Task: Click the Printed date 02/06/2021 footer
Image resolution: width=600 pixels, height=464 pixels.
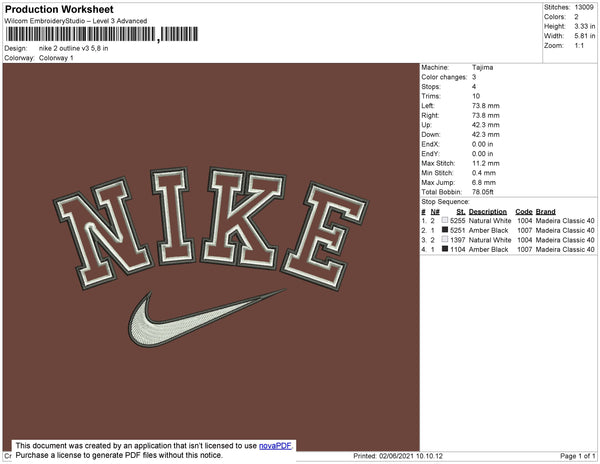Action: click(x=398, y=456)
